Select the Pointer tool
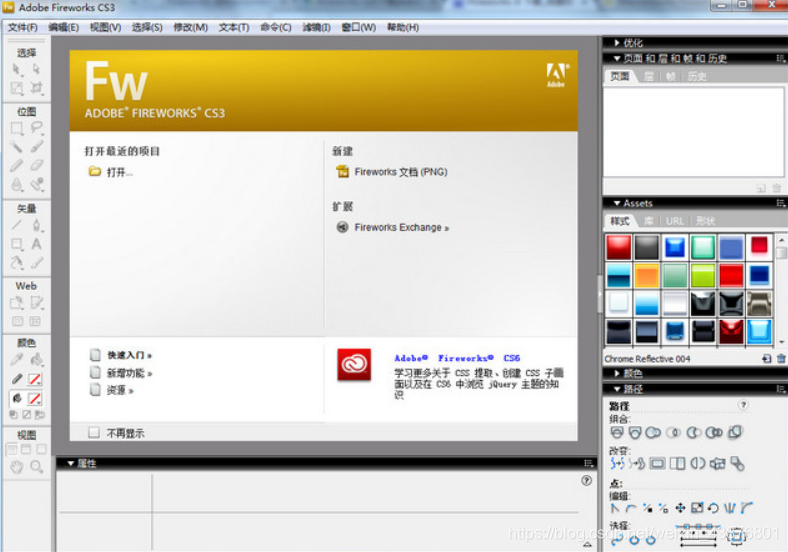Screen dimensions: 788x552 (17, 69)
